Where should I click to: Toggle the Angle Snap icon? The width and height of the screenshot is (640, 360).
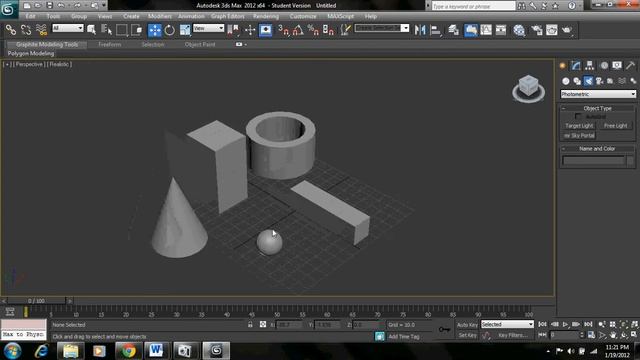pyautogui.click(x=298, y=30)
